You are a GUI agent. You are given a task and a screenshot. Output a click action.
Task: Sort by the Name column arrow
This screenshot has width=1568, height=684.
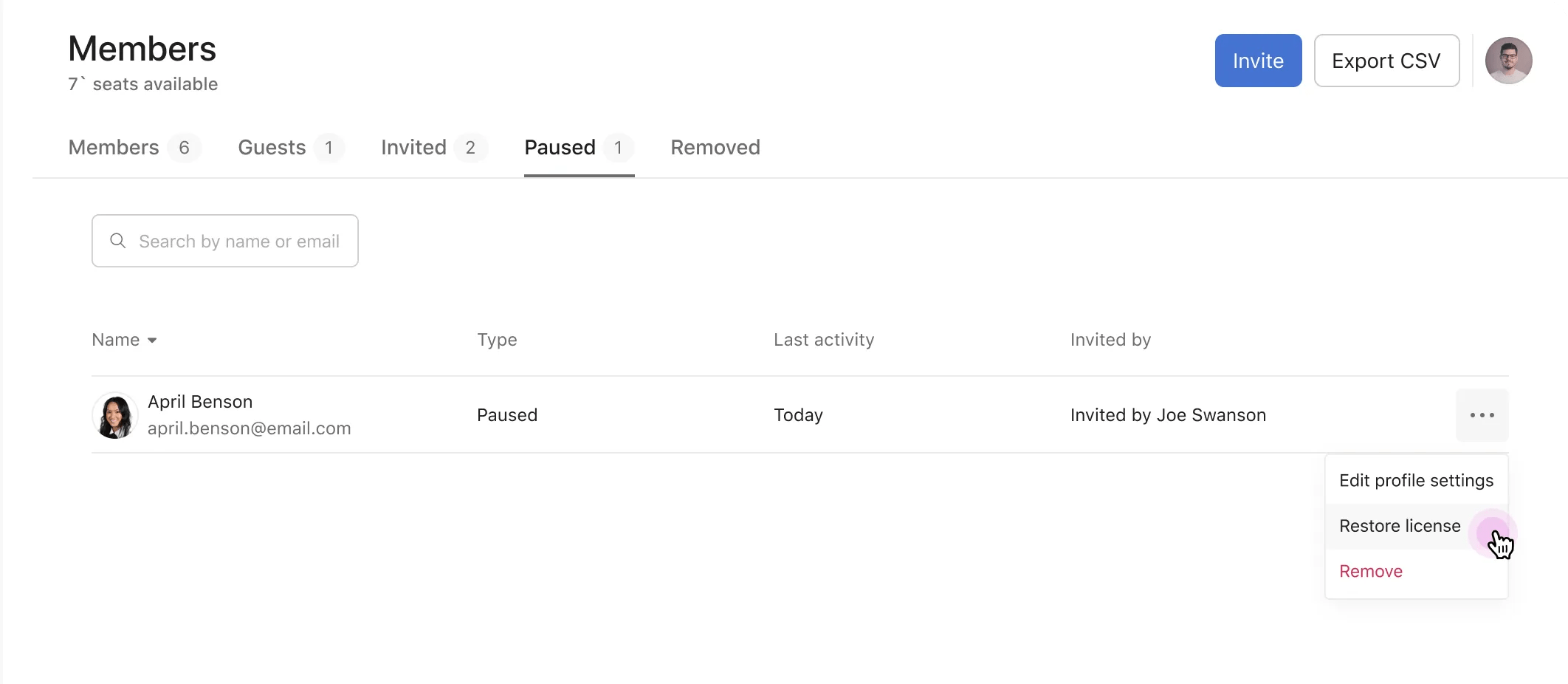click(152, 341)
